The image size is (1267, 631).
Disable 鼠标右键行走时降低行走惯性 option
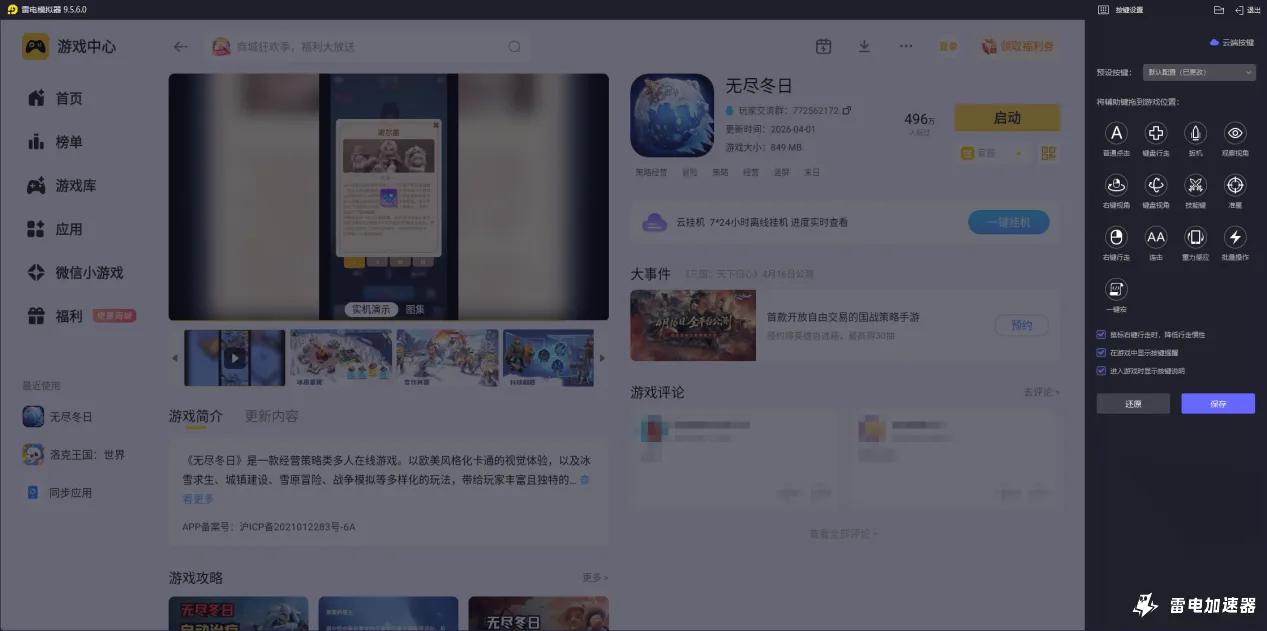(x=1100, y=335)
